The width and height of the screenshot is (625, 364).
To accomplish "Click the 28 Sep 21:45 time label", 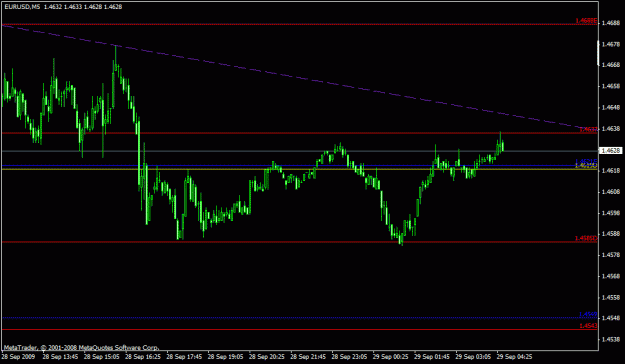I will 308,356.
